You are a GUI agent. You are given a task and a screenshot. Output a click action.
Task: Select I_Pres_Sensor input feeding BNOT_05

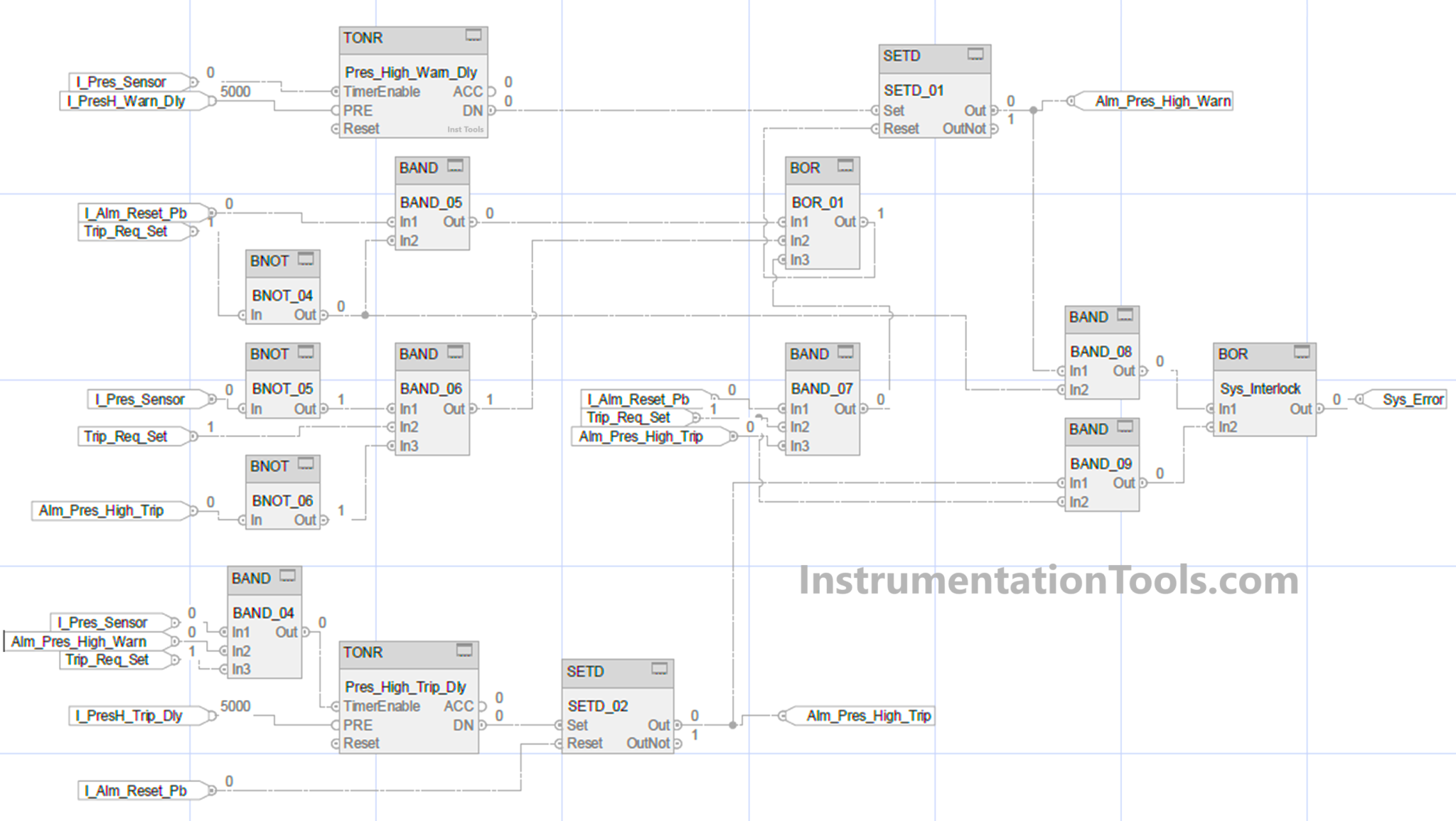pos(151,399)
